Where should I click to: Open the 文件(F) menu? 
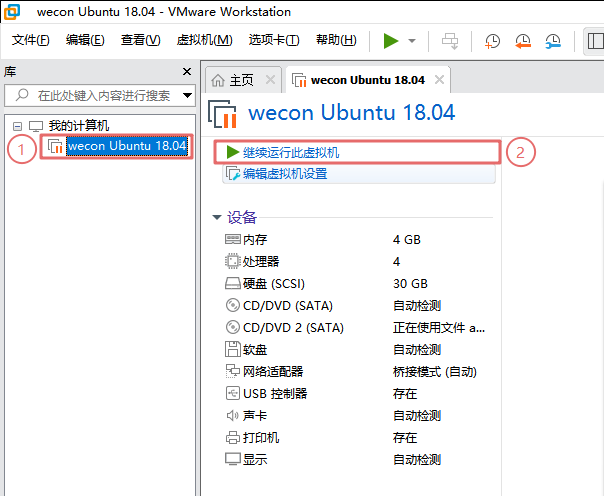(31, 40)
